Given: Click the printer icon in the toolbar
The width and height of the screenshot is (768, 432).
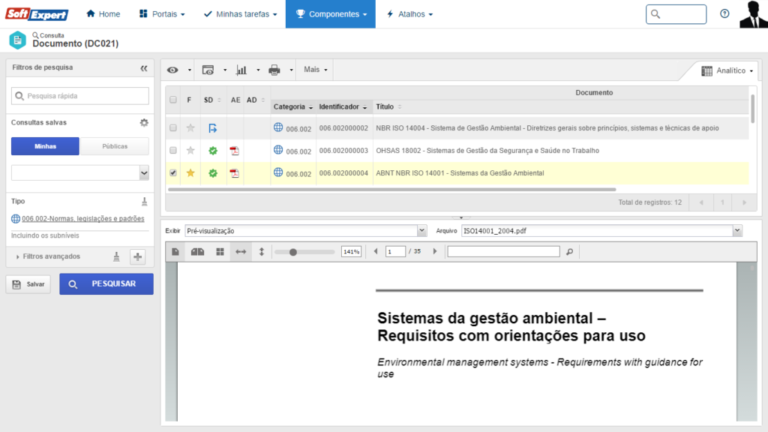Looking at the screenshot, I should point(274,70).
